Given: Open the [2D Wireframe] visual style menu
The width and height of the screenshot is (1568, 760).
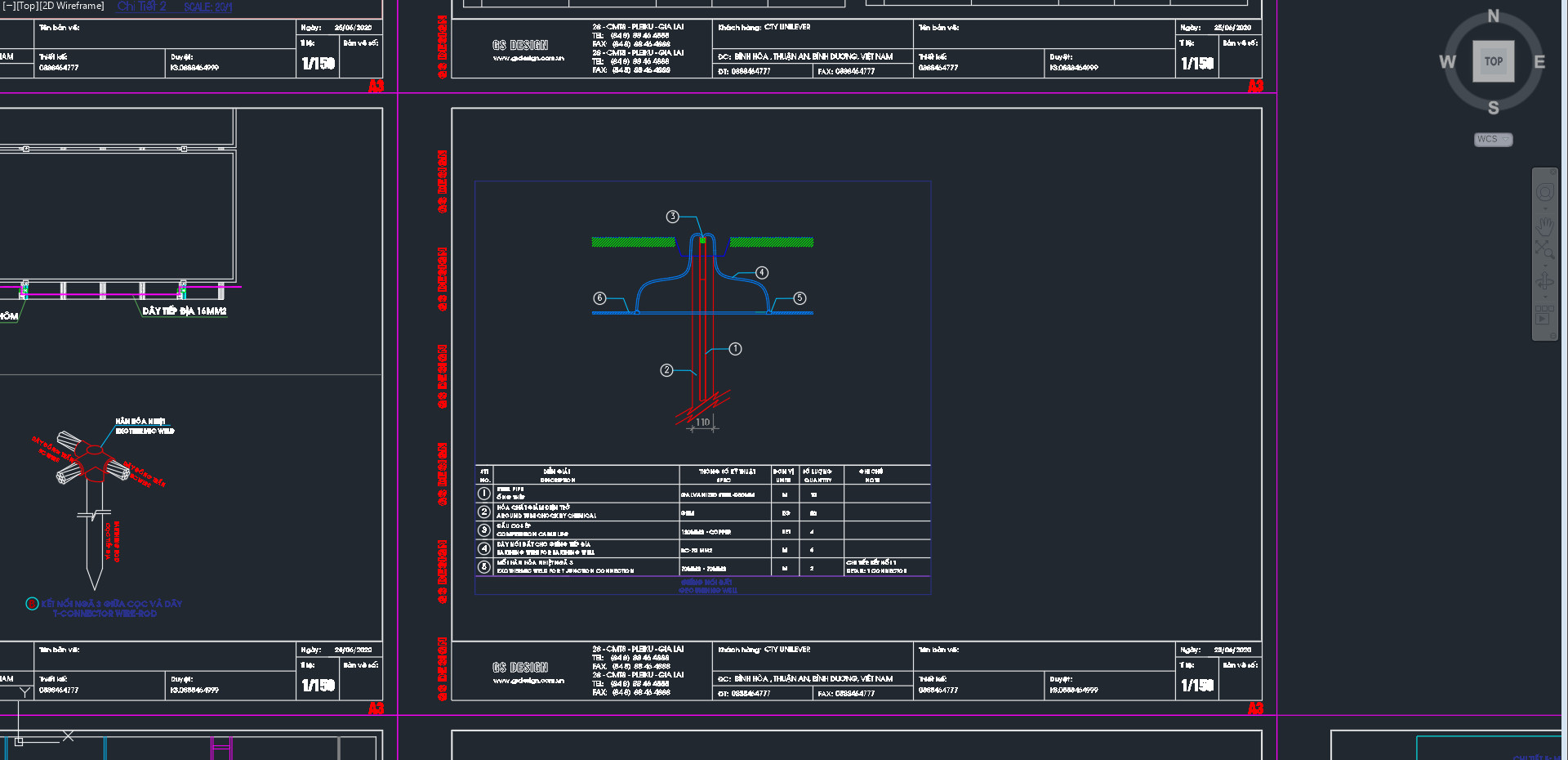Looking at the screenshot, I should pyautogui.click(x=73, y=7).
